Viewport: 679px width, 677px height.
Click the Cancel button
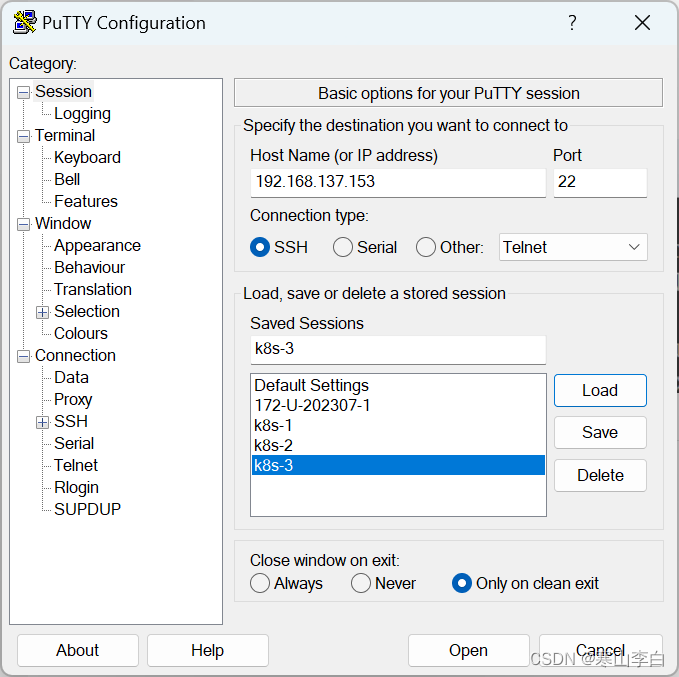point(601,651)
